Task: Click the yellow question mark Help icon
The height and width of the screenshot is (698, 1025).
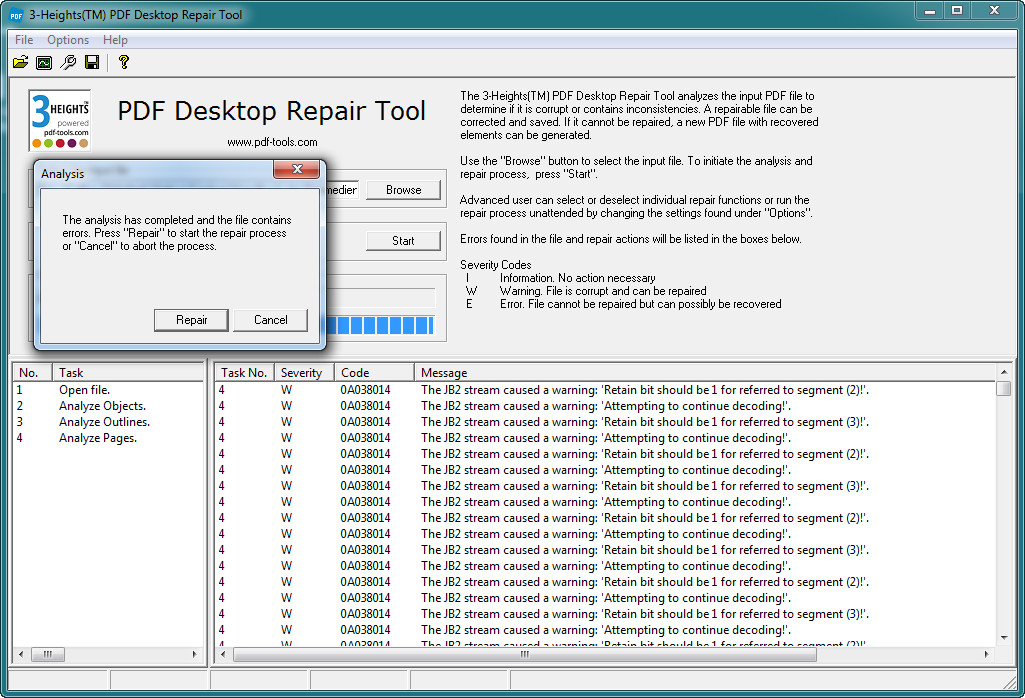Action: [x=123, y=63]
